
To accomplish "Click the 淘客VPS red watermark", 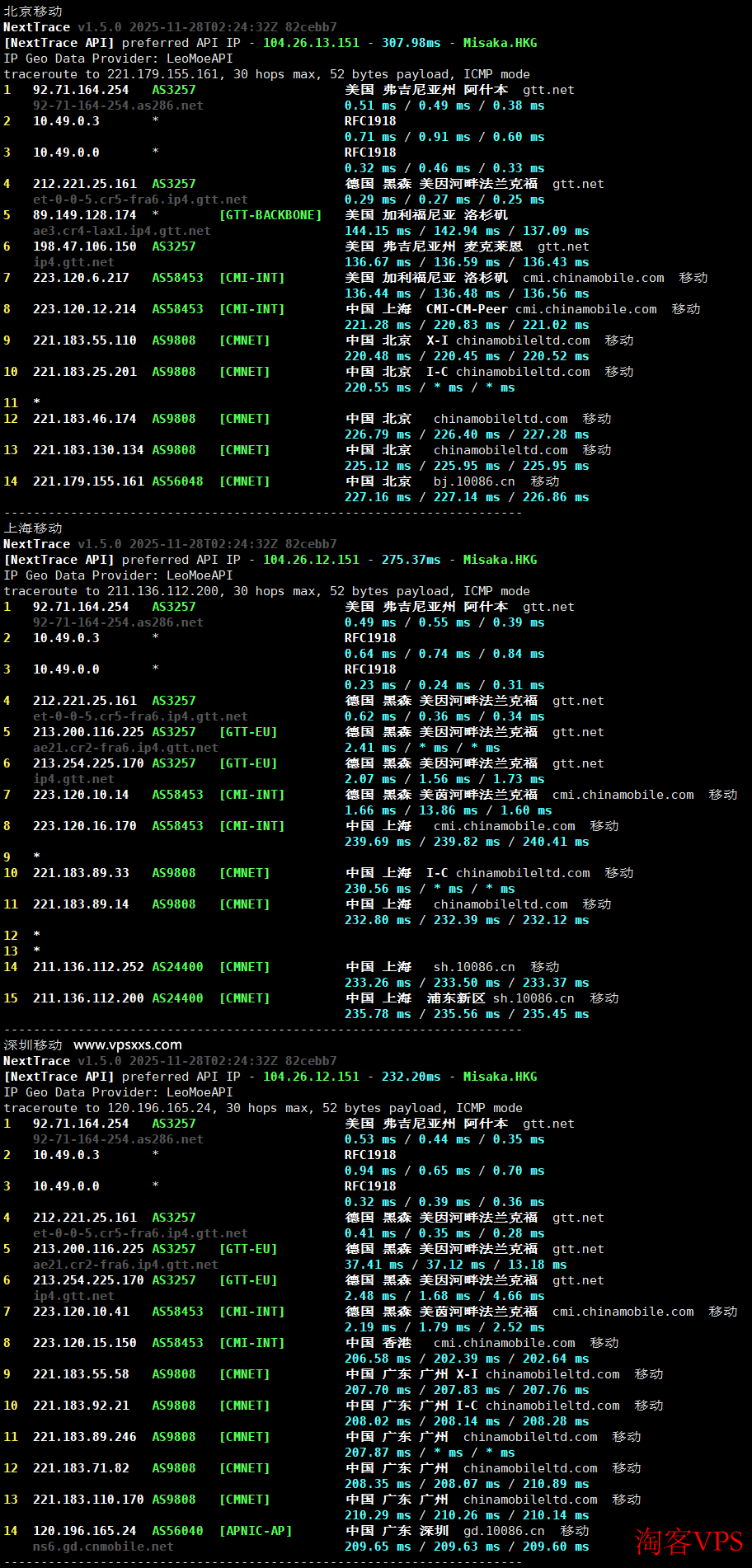I will click(689, 1541).
